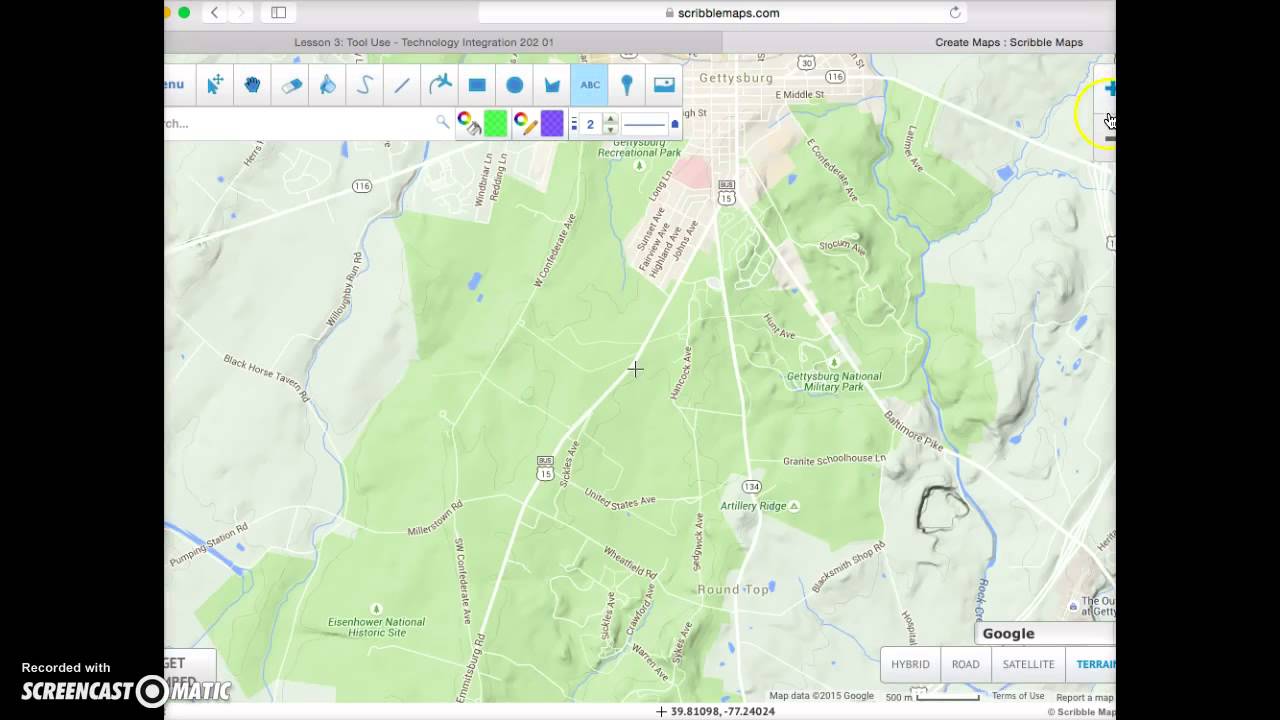
Task: Switch map type to Terrain
Action: tap(1091, 664)
